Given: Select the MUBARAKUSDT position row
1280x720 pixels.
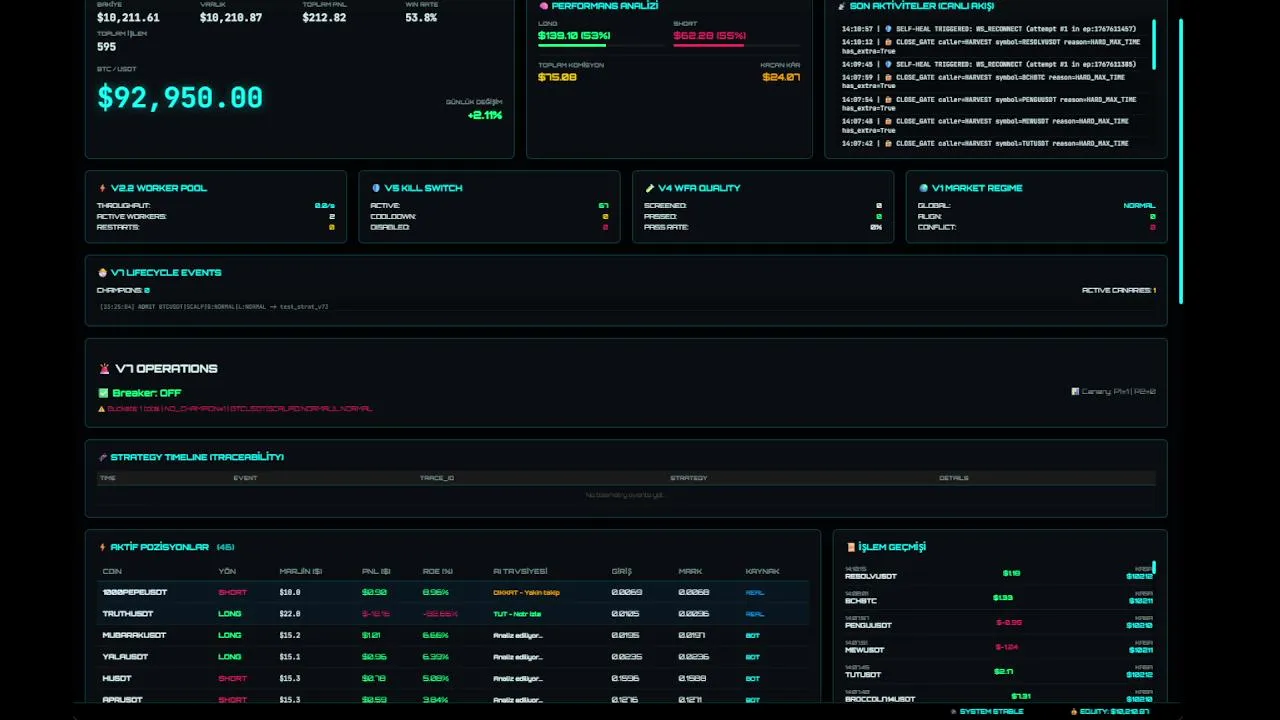Looking at the screenshot, I should [453, 635].
